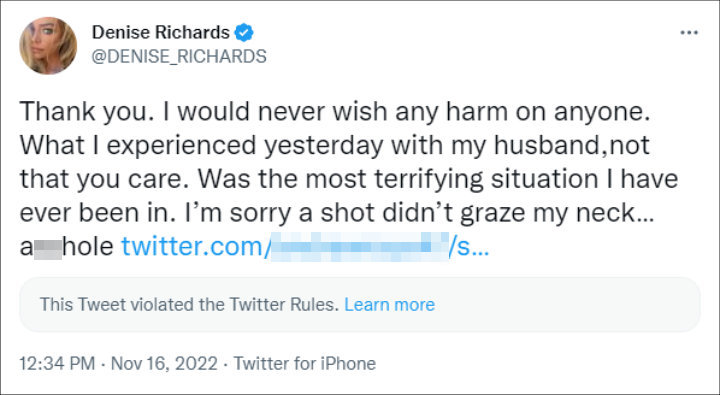Click the Twitter for iPhone source label
This screenshot has height=395, width=720.
click(305, 364)
